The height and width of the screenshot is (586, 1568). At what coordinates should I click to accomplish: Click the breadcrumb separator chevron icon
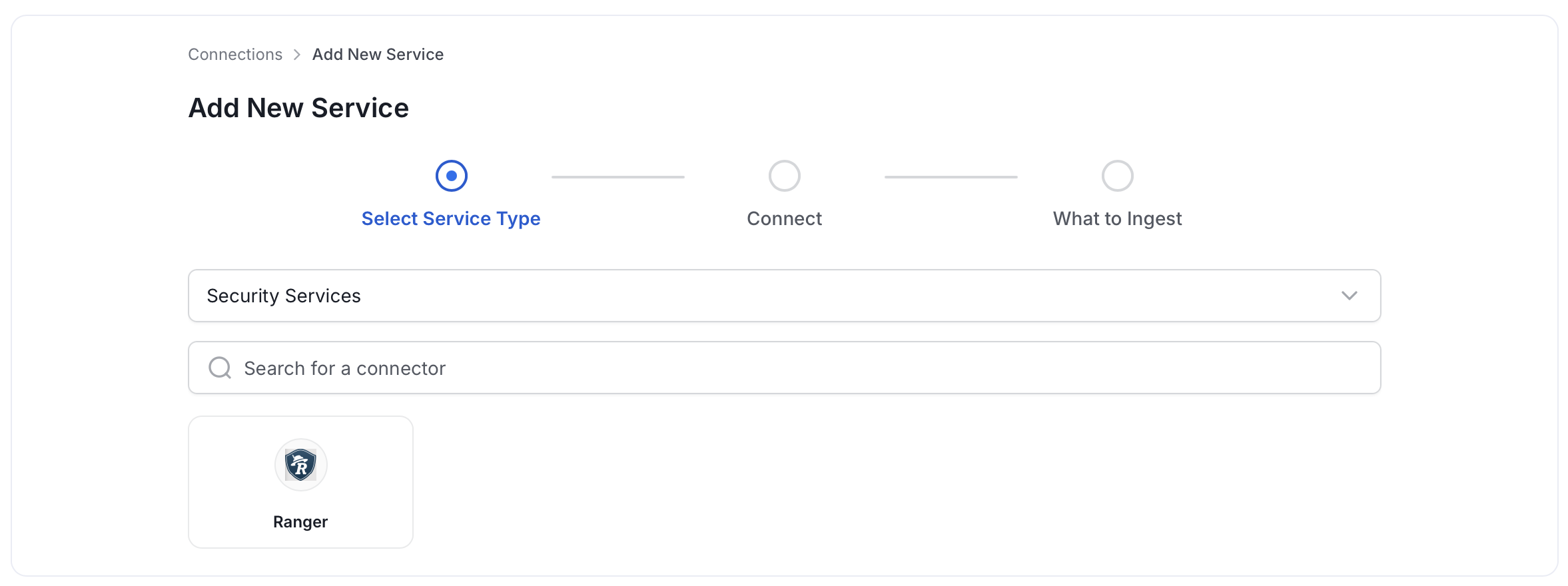(297, 55)
